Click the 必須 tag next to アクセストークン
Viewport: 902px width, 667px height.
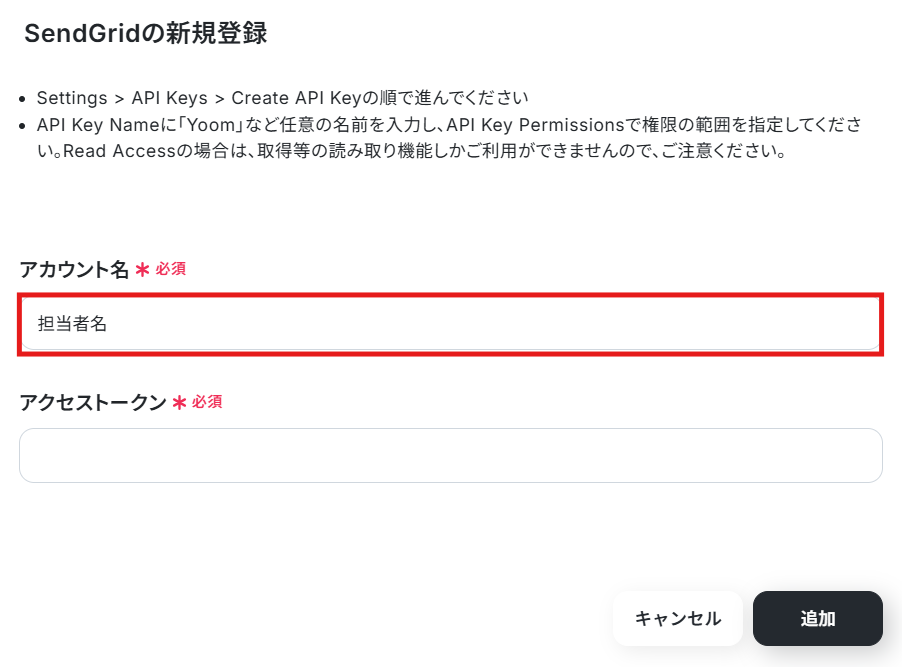[207, 402]
